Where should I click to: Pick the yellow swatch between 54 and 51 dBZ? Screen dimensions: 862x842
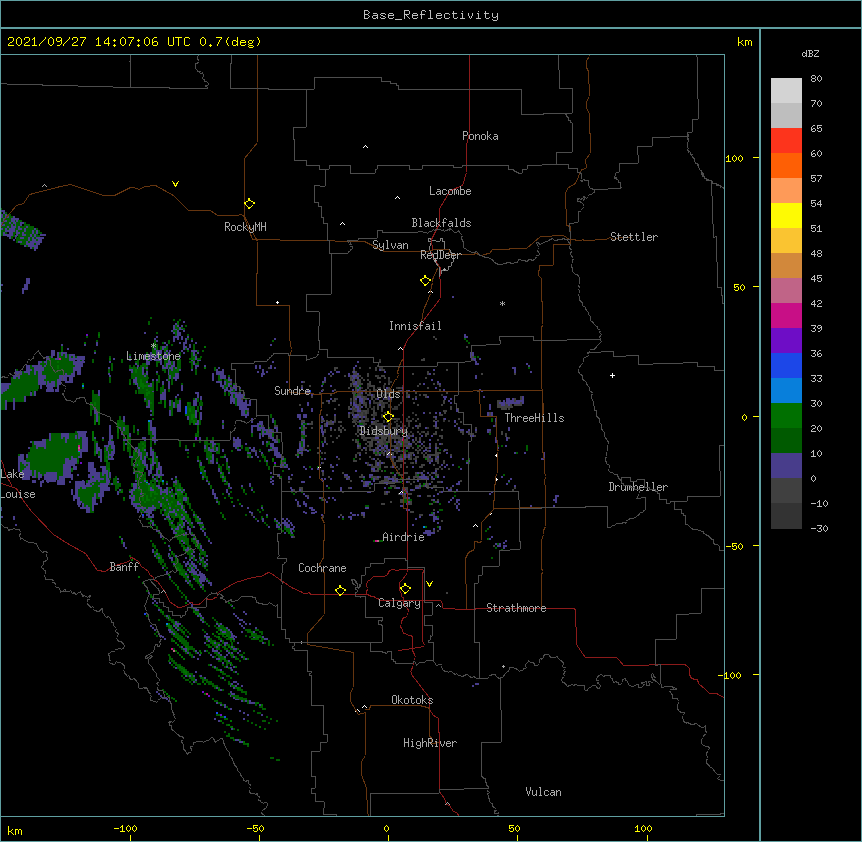tap(786, 215)
